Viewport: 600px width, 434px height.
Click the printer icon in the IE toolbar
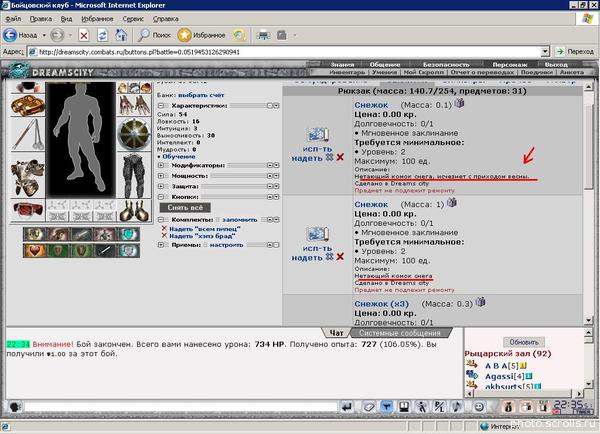[x=263, y=35]
